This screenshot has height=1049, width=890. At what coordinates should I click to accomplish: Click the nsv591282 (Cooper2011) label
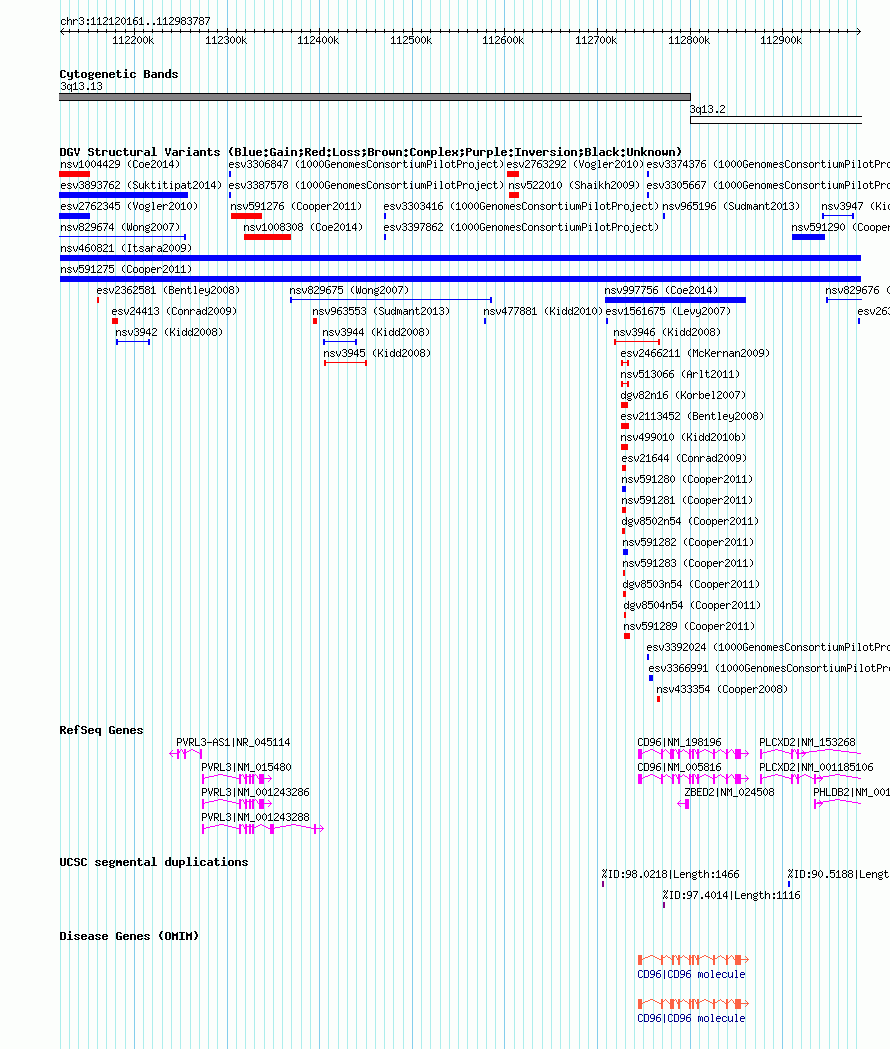point(688,543)
